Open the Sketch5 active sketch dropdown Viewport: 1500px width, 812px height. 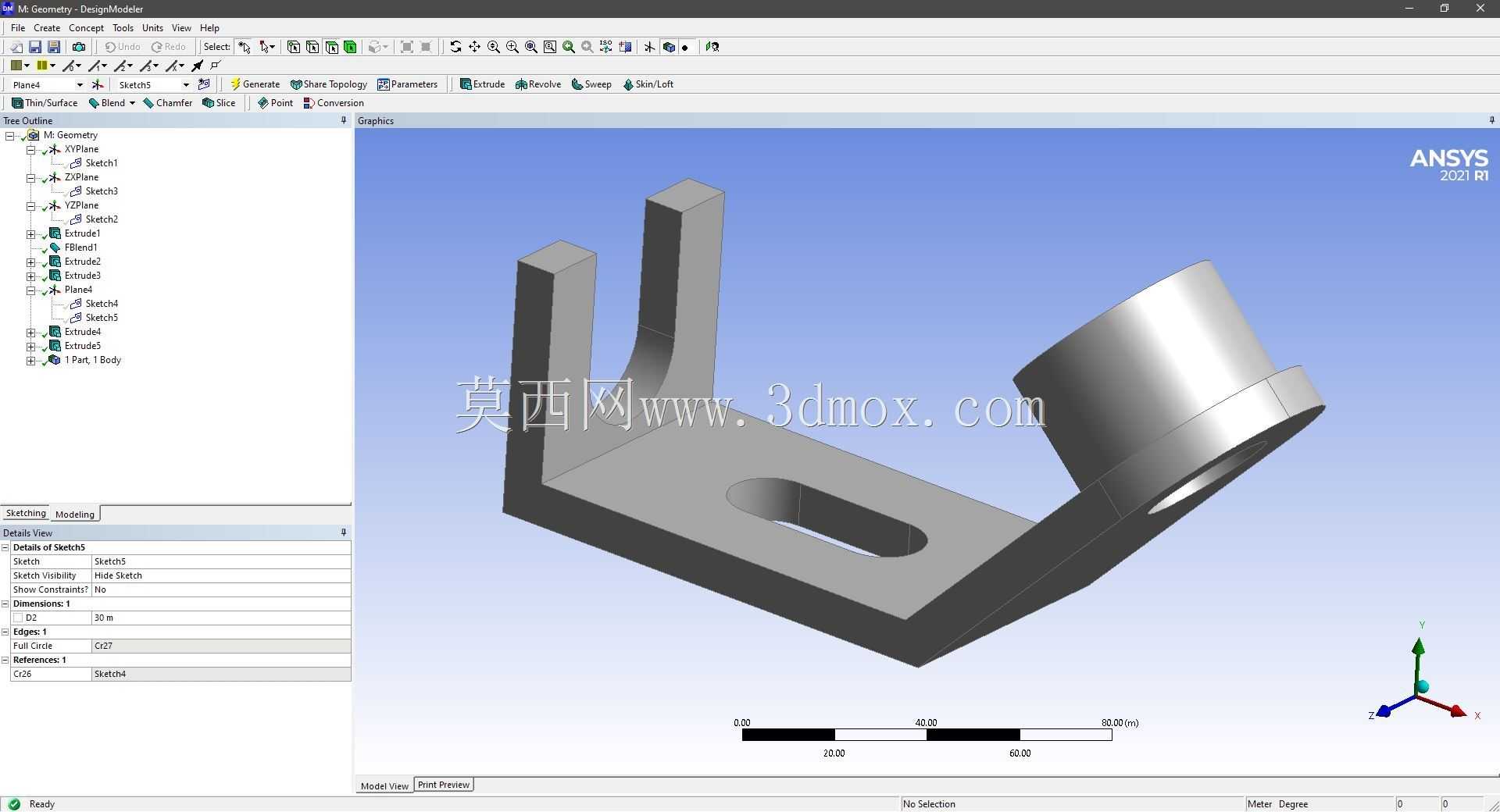[x=186, y=85]
